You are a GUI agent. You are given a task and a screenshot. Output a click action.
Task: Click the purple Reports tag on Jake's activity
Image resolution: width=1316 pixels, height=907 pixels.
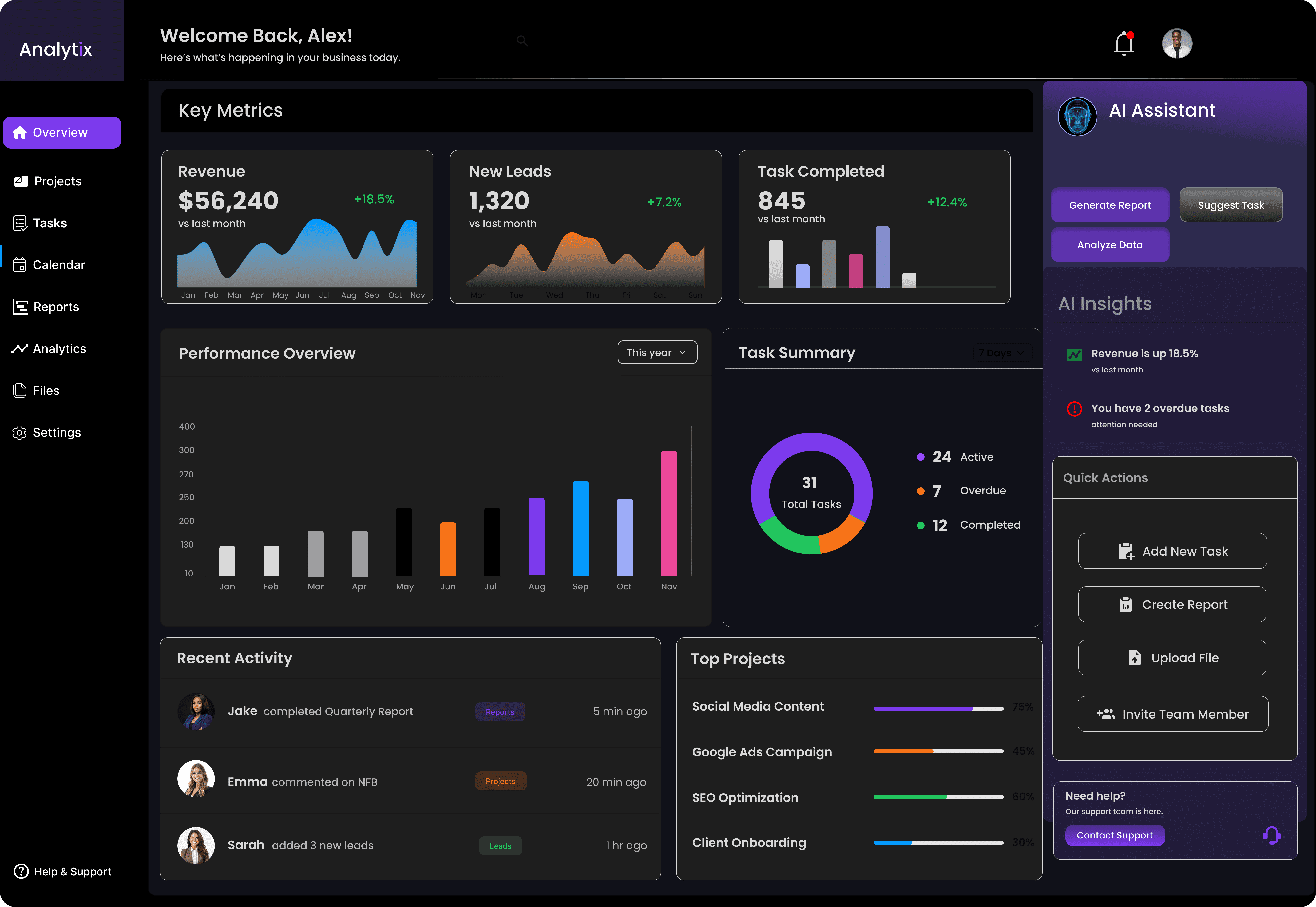click(500, 711)
